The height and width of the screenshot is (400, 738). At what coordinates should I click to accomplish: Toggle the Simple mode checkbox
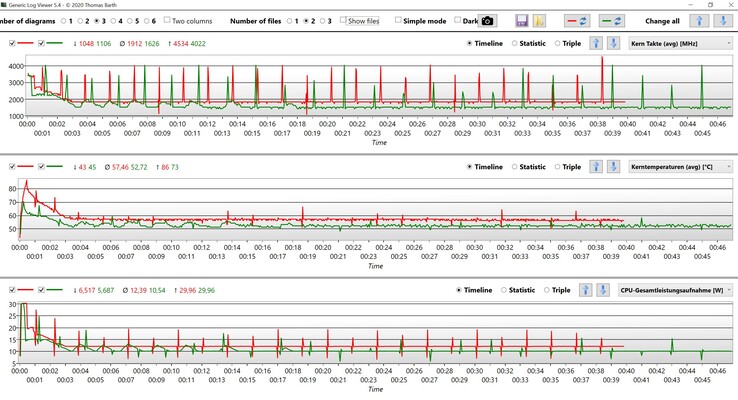tap(399, 20)
